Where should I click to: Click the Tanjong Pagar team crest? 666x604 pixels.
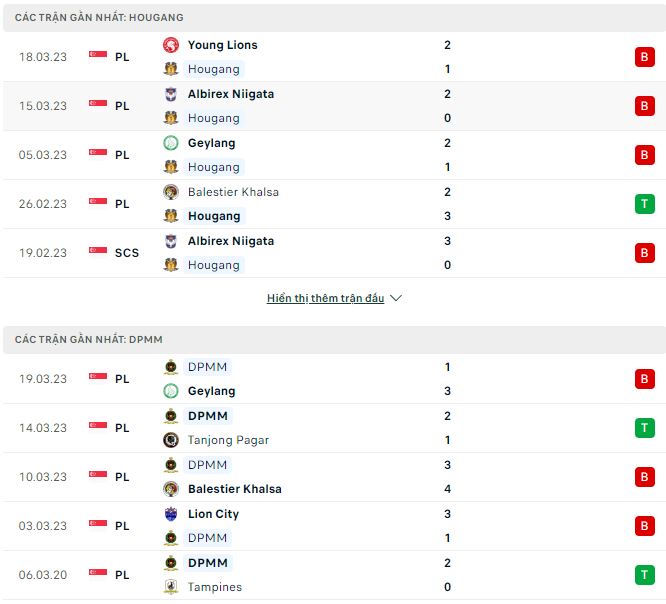[x=171, y=440]
